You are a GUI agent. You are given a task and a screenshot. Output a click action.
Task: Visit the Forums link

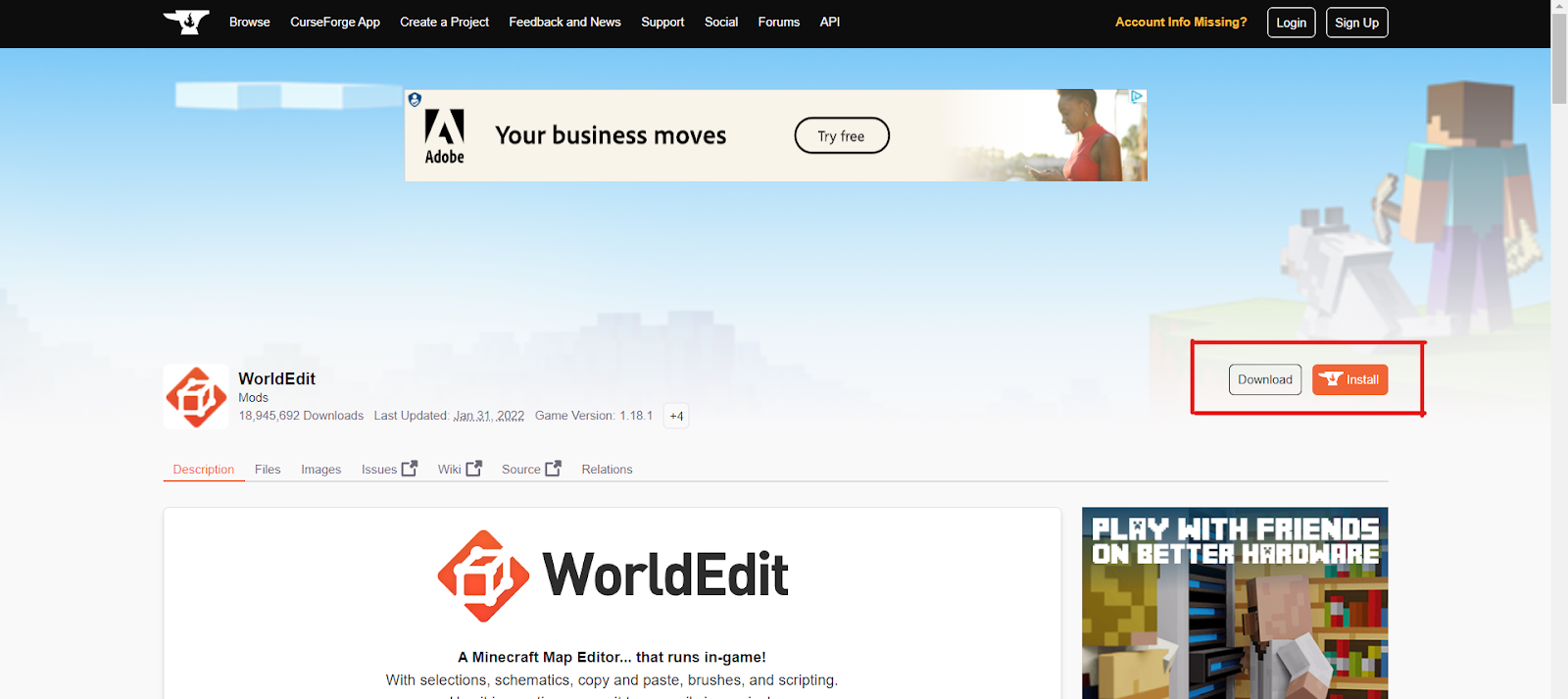point(779,22)
